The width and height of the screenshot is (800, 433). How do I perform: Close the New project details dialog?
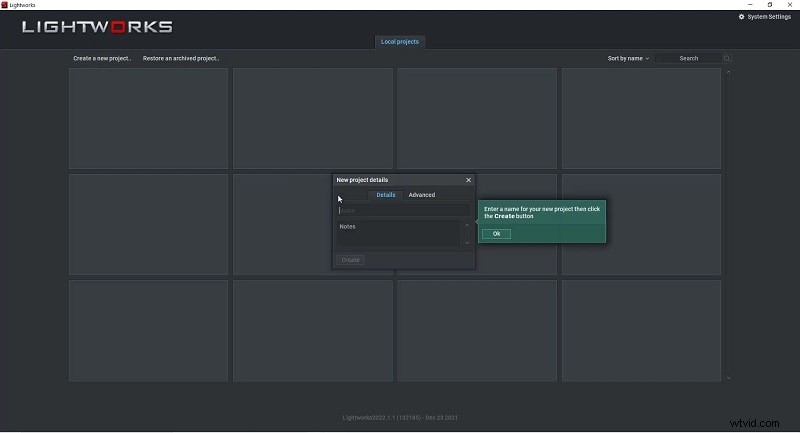pos(468,180)
